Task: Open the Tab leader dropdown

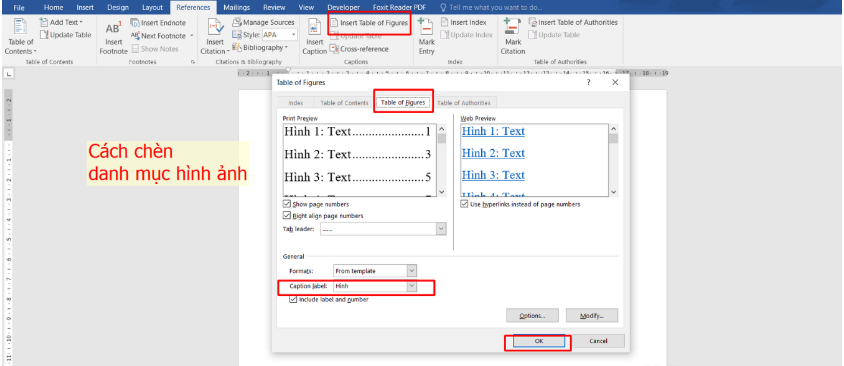Action: 441,229
